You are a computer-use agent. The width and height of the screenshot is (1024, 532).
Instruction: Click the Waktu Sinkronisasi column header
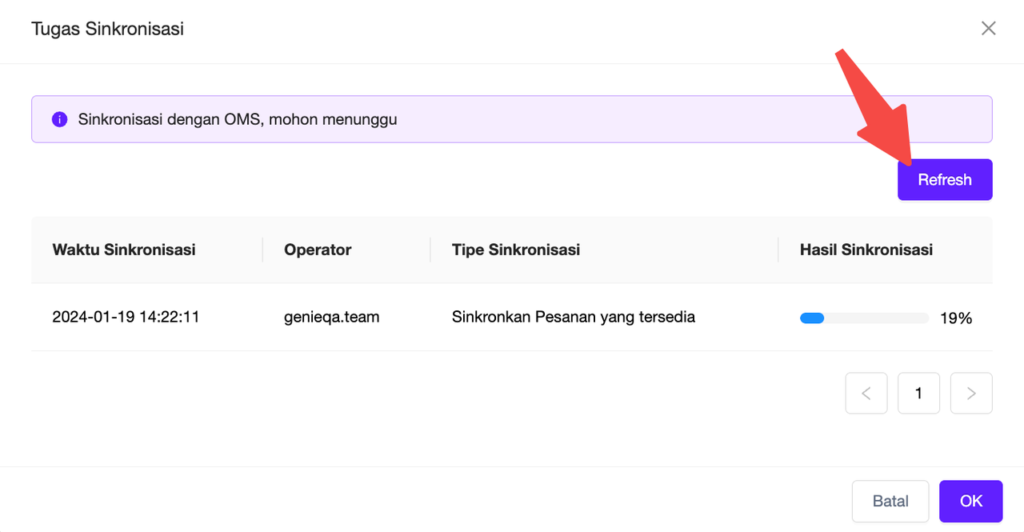pyautogui.click(x=124, y=249)
